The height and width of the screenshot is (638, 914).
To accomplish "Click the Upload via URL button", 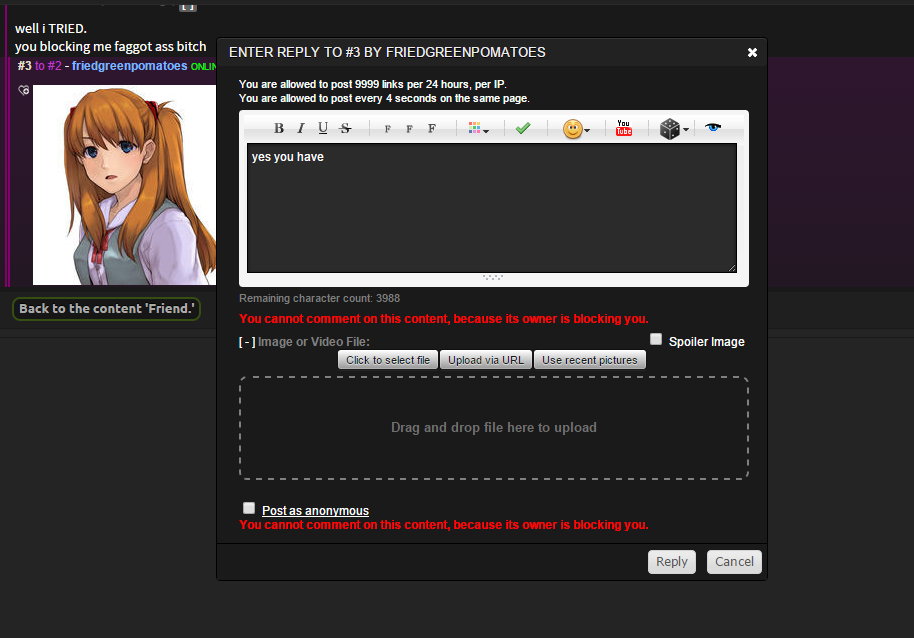I will coord(486,360).
